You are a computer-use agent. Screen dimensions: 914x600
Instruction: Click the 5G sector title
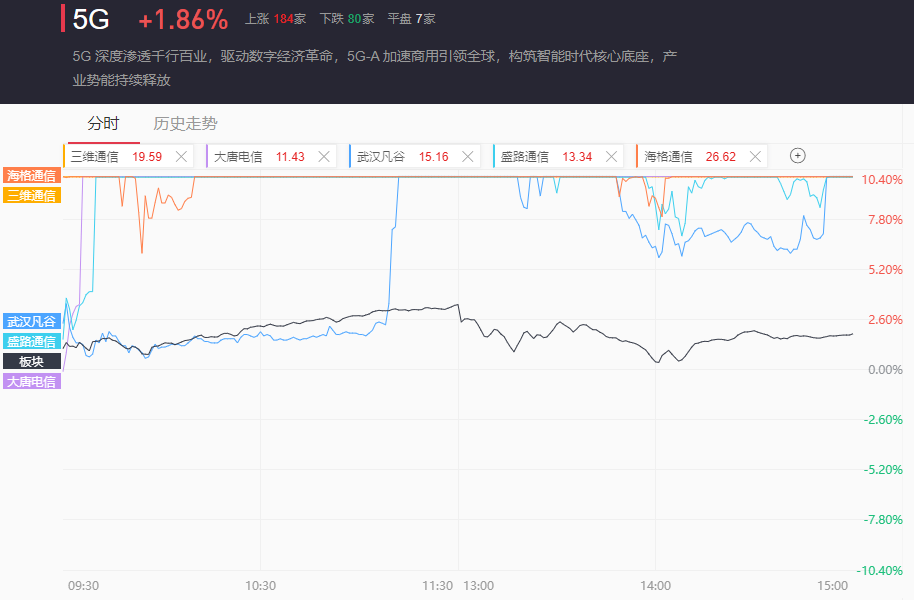[91, 19]
